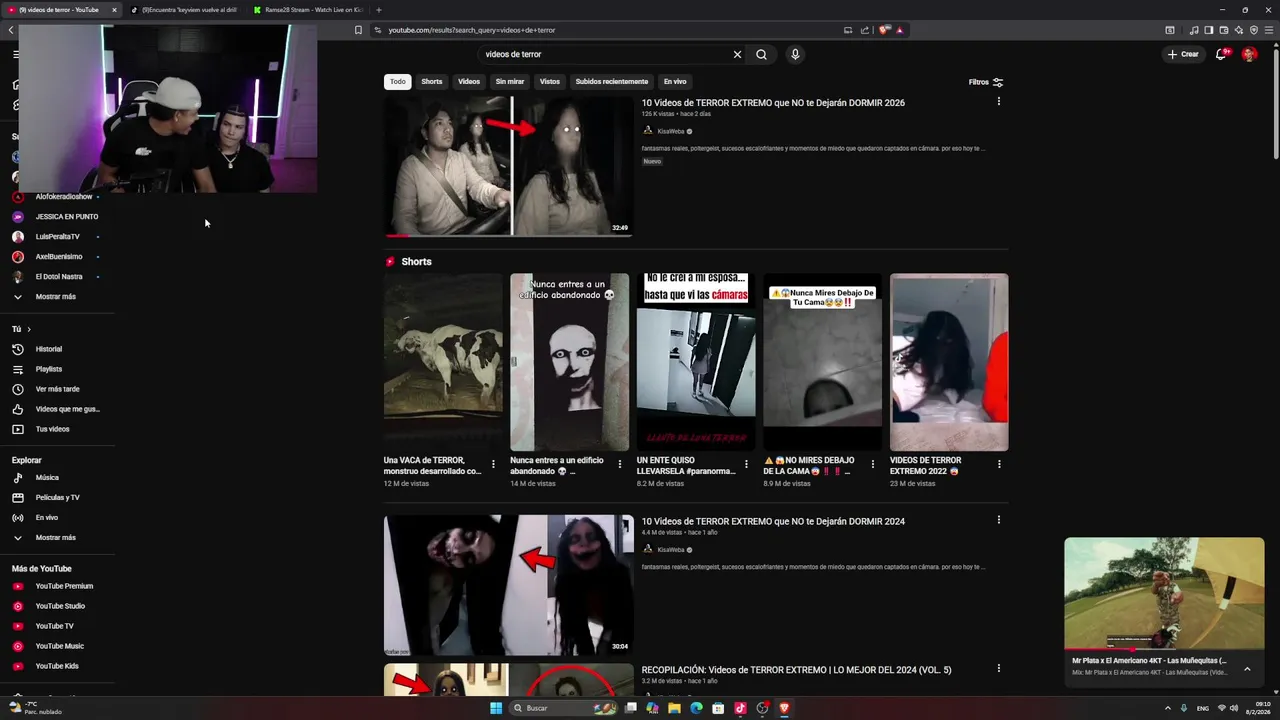
Task: Click the share page icon in address bar
Action: coord(863,30)
